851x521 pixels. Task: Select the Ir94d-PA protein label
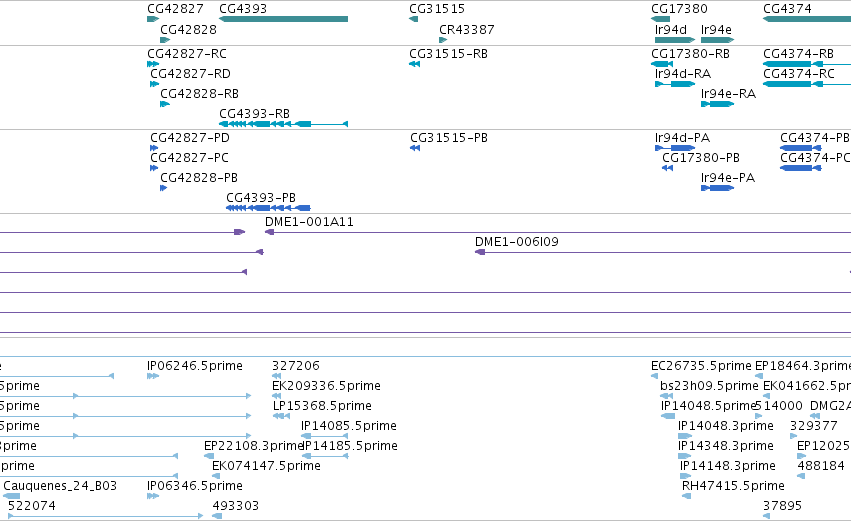tap(682, 138)
